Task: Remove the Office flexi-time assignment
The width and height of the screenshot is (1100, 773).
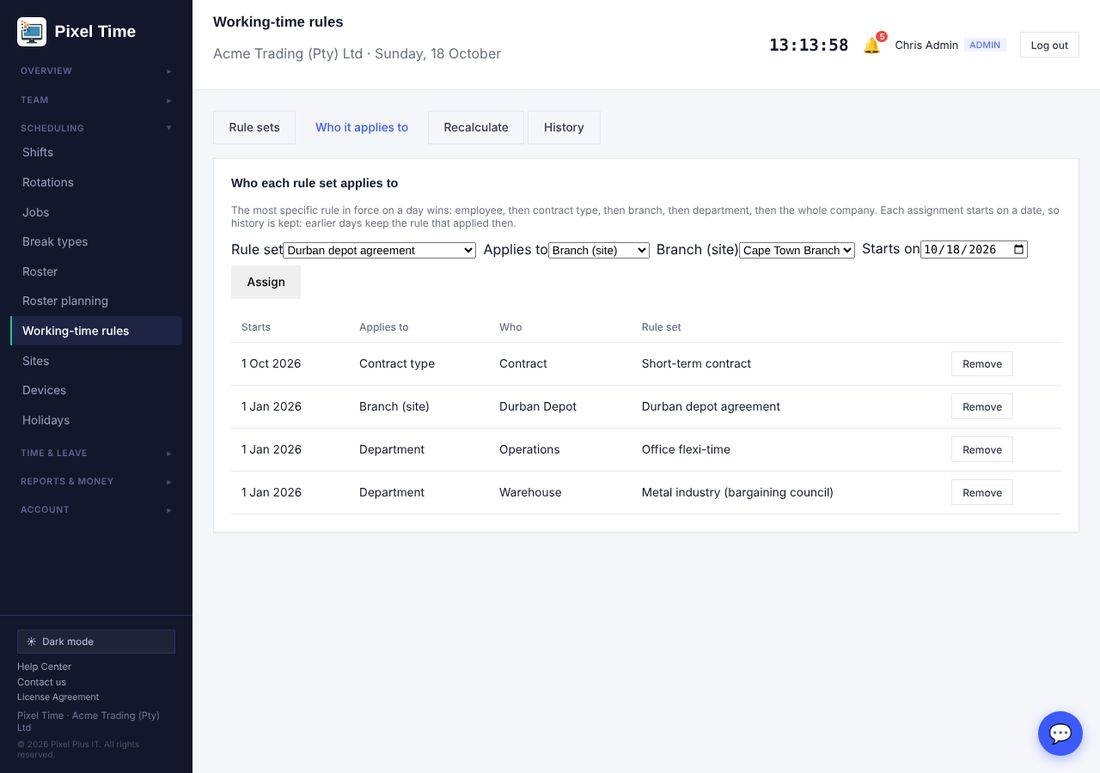Action: click(x=981, y=450)
